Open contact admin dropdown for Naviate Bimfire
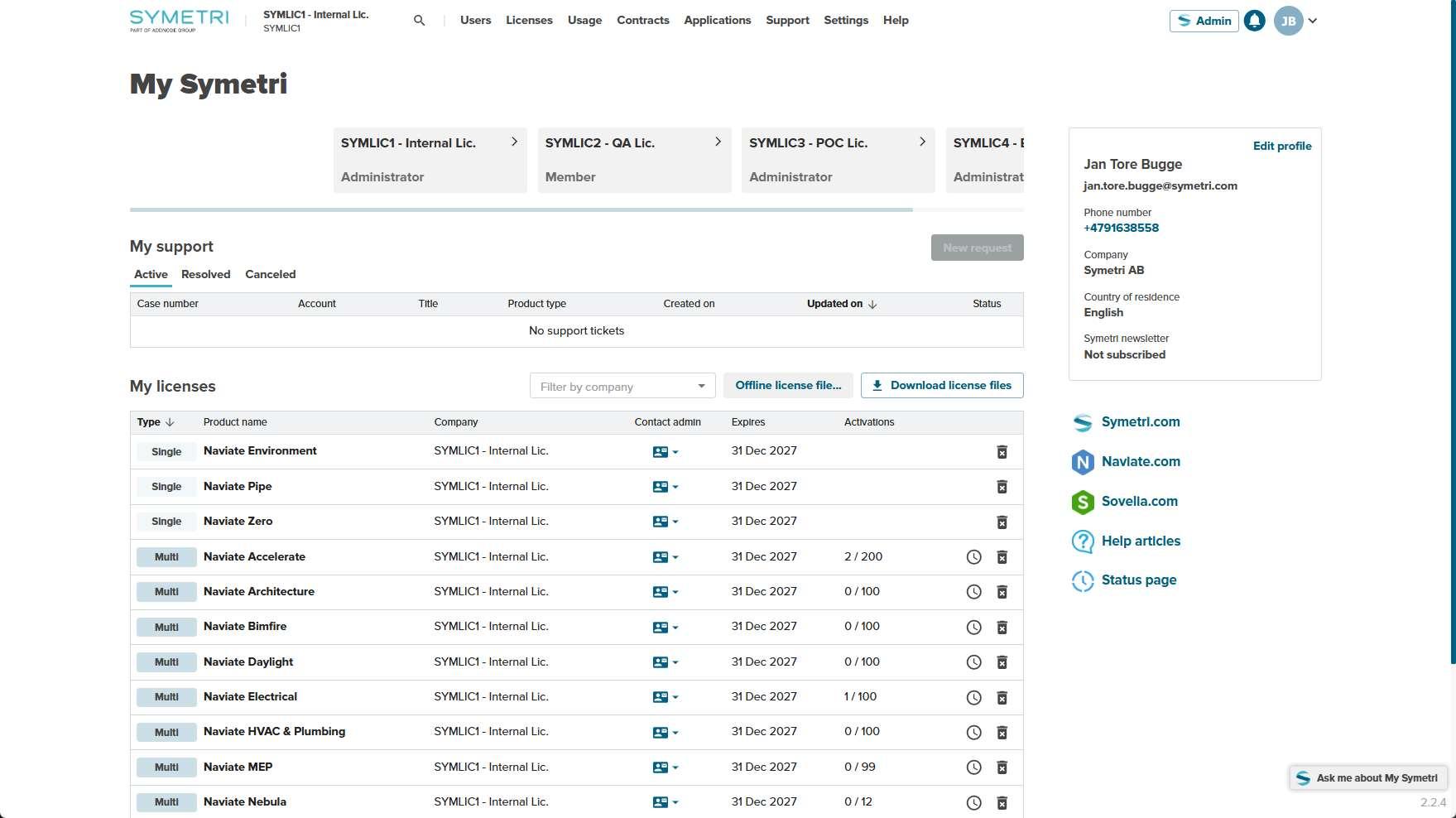The width and height of the screenshot is (1456, 818). point(666,628)
